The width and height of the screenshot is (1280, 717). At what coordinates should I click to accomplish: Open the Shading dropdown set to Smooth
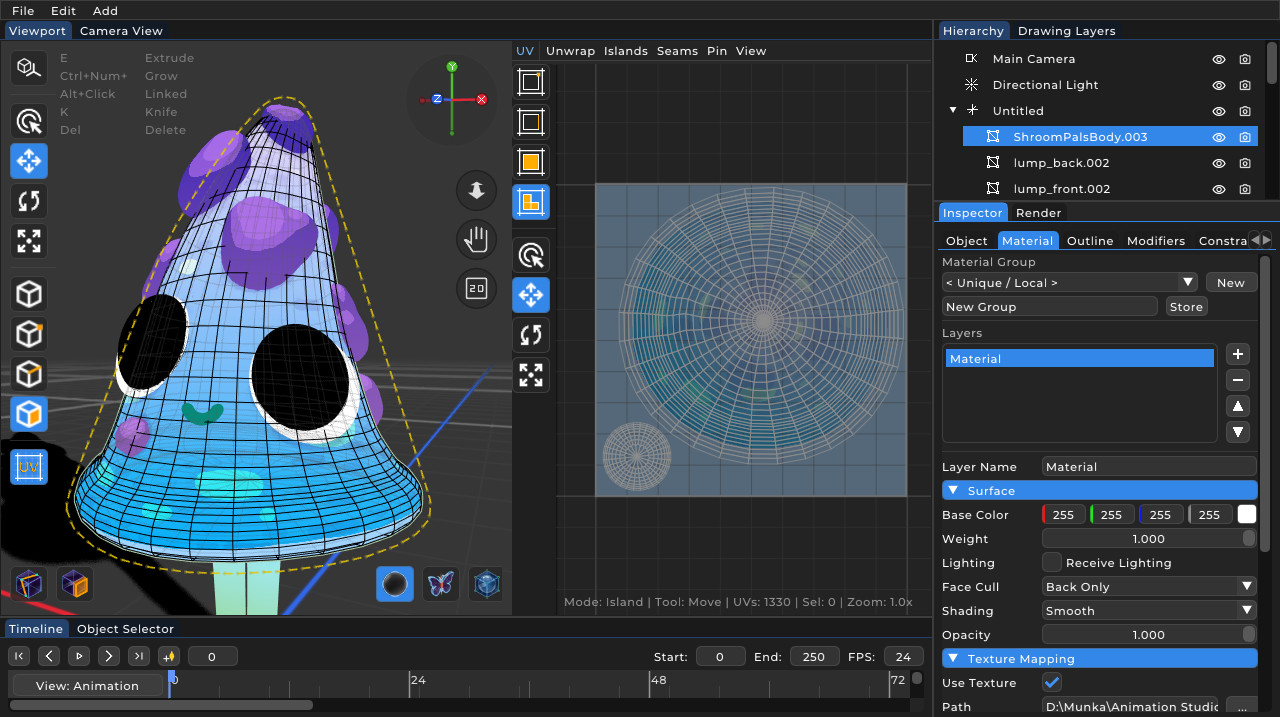tap(1148, 610)
